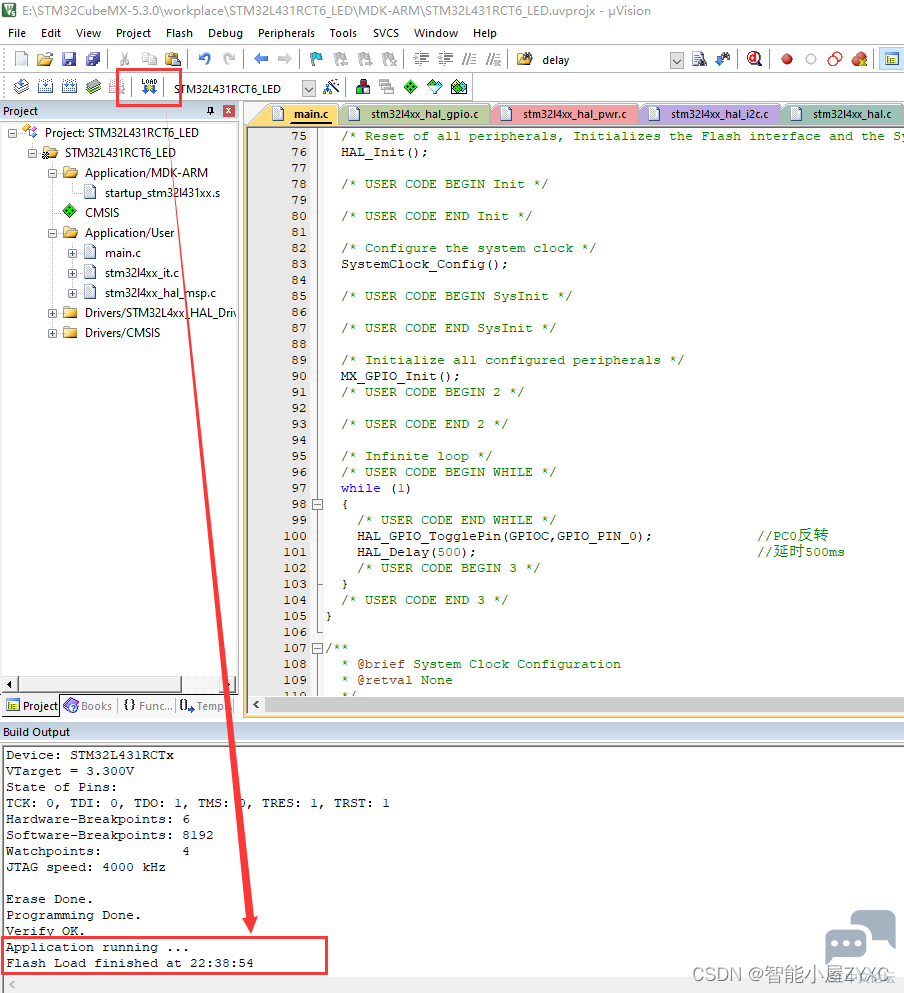Click the find text field containing delay
Image resolution: width=904 pixels, height=993 pixels.
tap(602, 60)
